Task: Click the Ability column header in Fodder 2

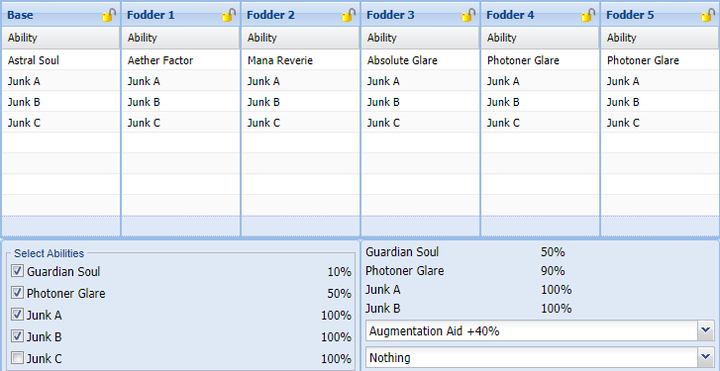Action: (300, 38)
